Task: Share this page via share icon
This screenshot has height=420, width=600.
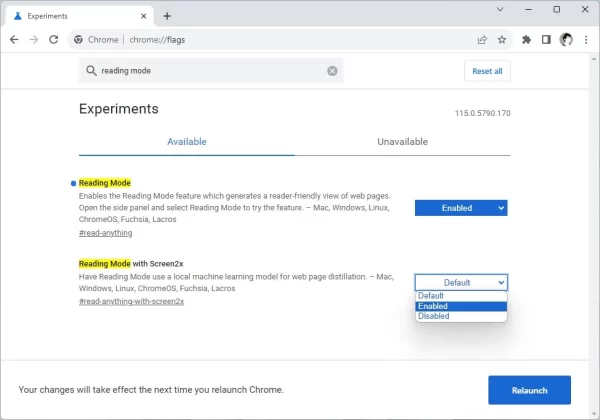Action: [x=482, y=39]
